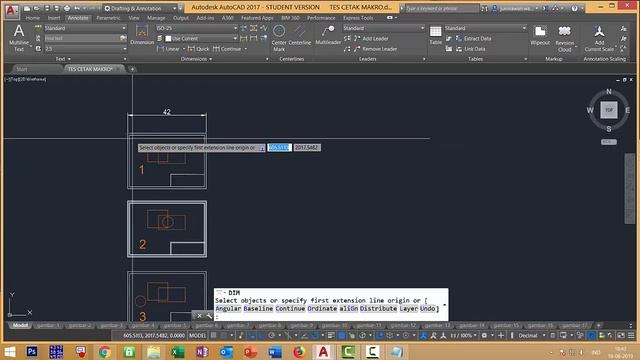Click the keyword search box in title bar
This screenshot has height=360, width=640.
click(442, 8)
